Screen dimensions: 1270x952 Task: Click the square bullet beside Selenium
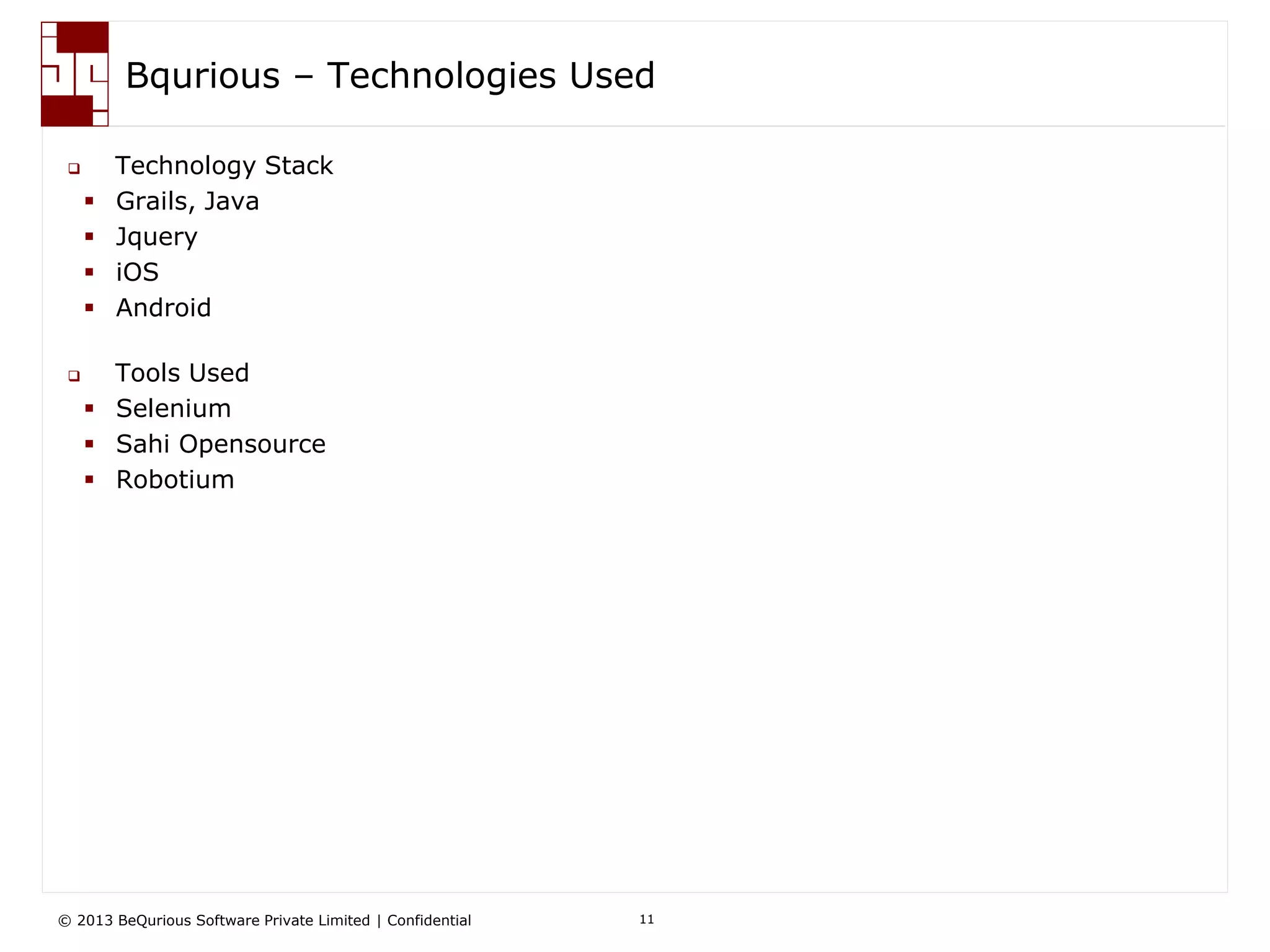click(89, 408)
